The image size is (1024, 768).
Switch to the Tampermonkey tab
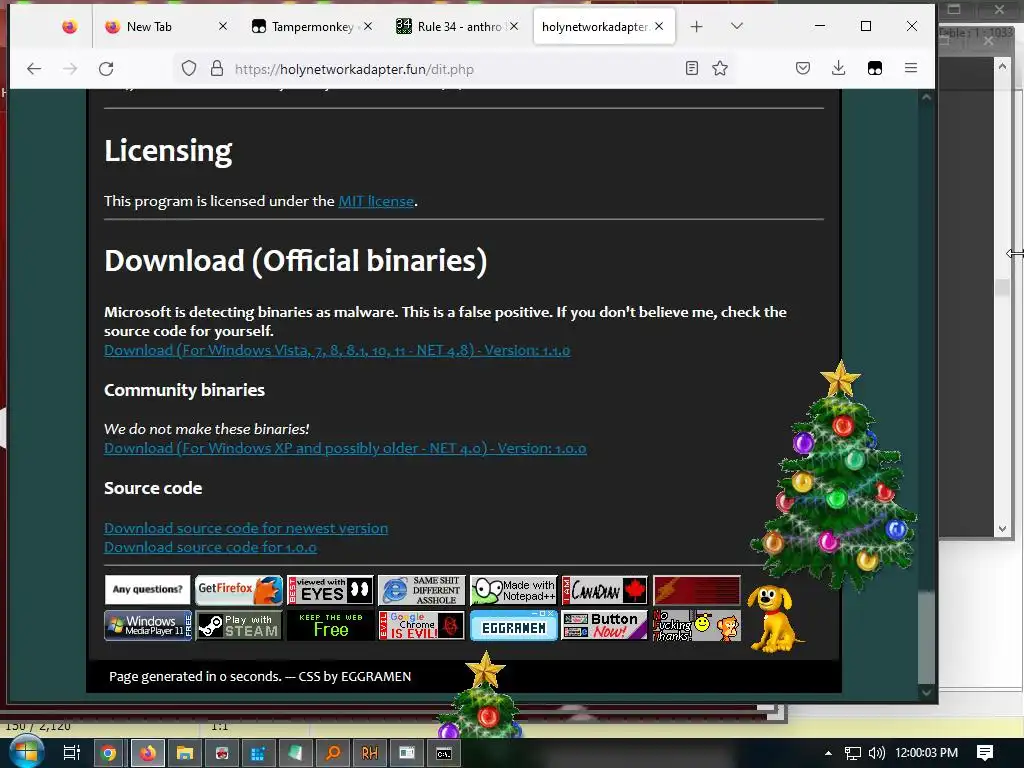[x=313, y=27]
